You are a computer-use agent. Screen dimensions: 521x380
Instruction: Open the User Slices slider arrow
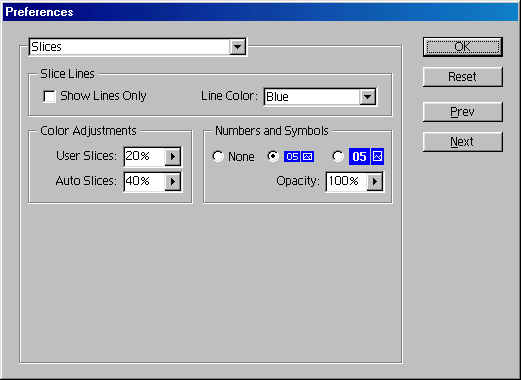point(173,156)
